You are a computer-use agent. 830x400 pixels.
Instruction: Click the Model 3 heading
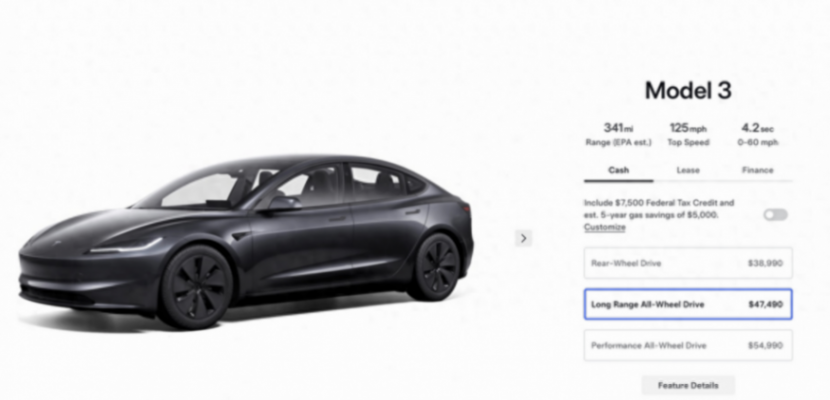[688, 90]
